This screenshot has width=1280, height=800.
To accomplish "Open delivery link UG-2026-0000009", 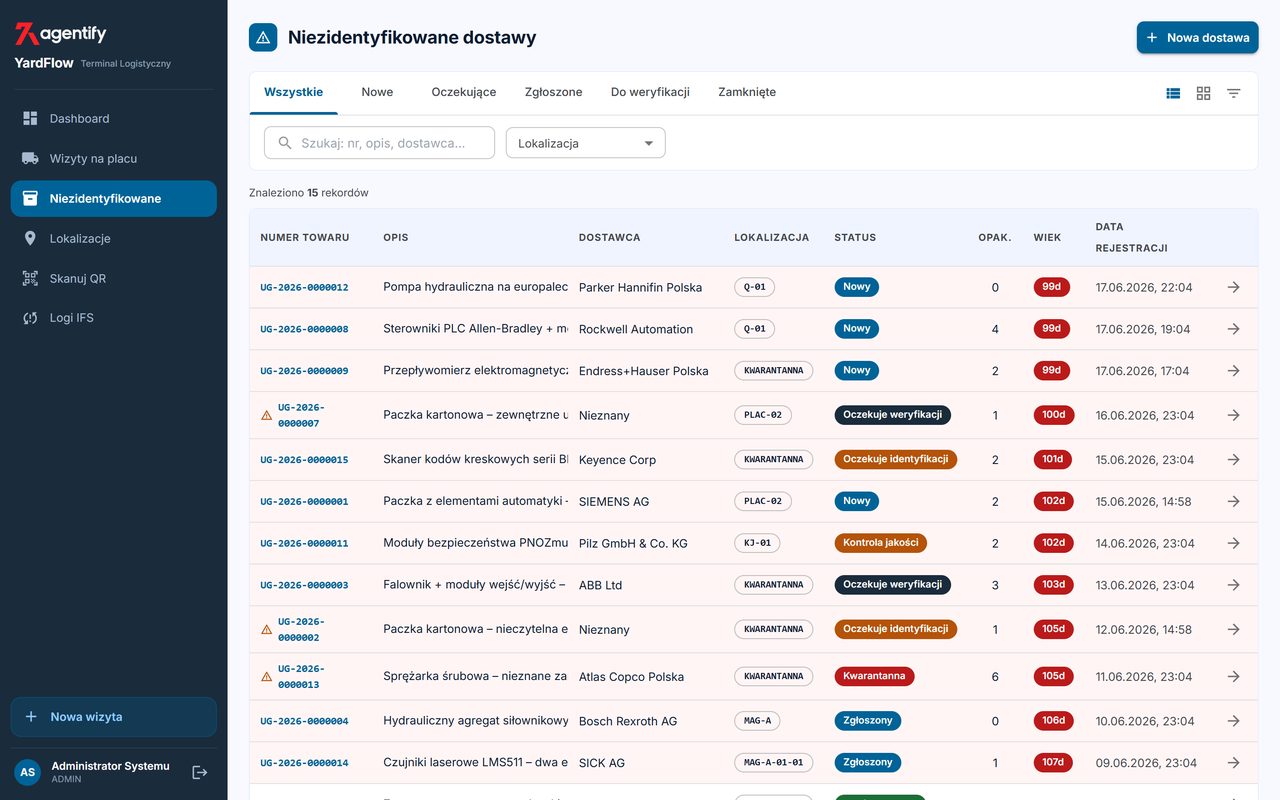I will pos(304,371).
